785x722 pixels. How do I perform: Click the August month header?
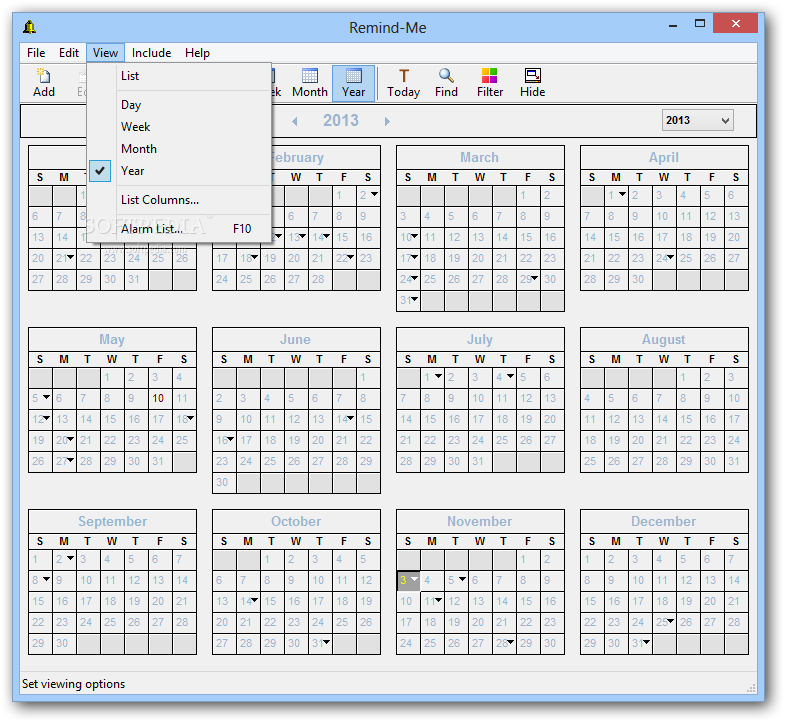coord(664,339)
